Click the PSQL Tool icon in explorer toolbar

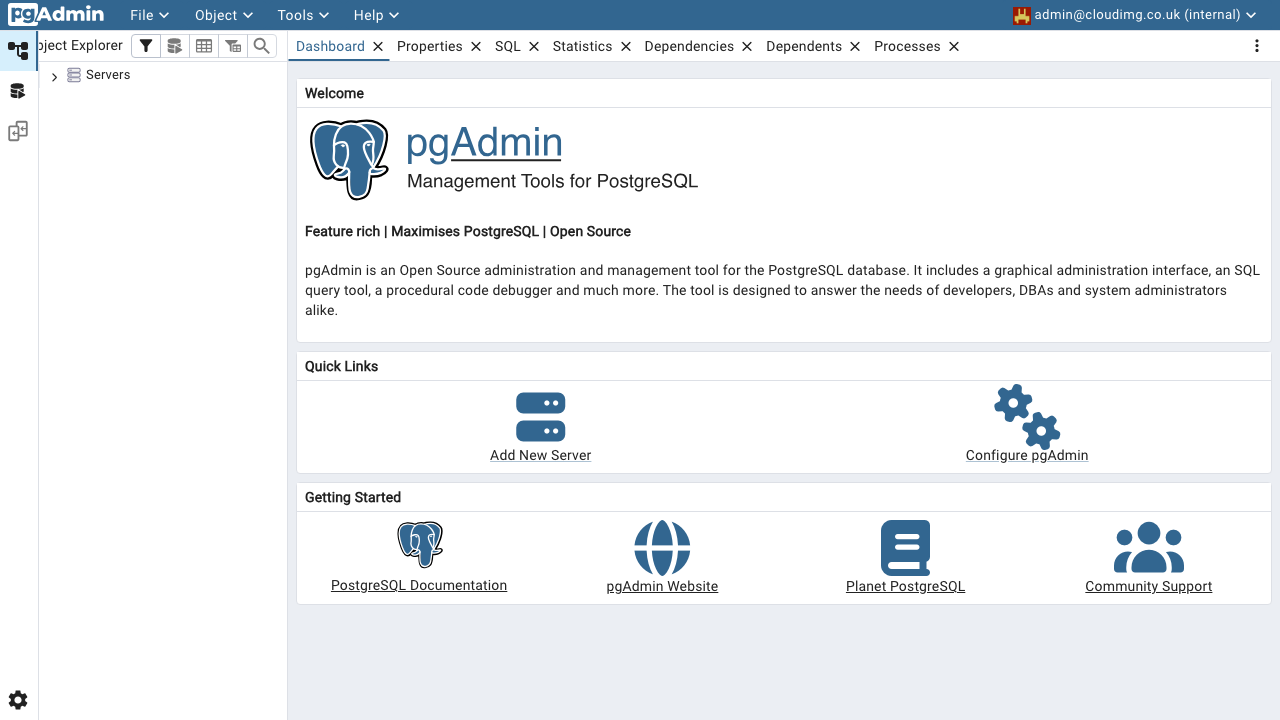pos(233,46)
